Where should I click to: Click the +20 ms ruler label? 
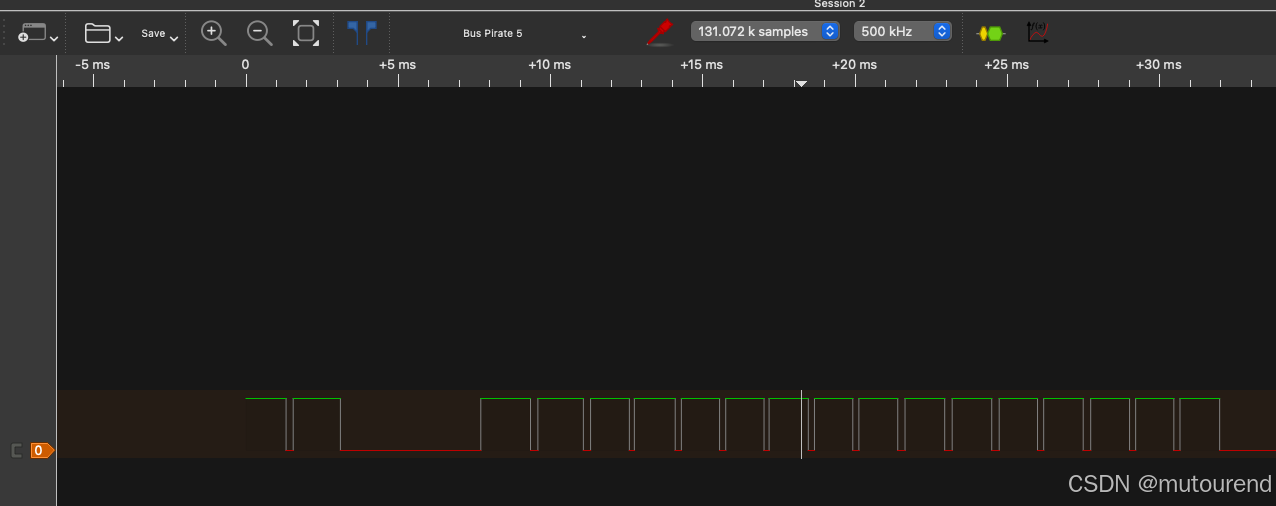tap(855, 65)
